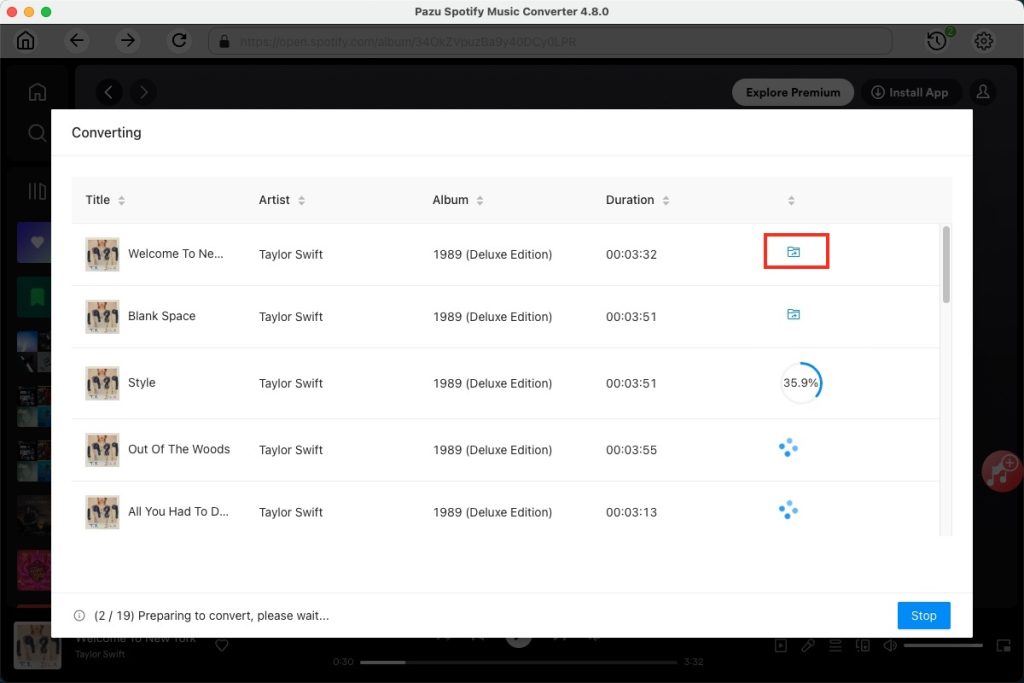Go forward using the toolbar forward arrow
The height and width of the screenshot is (683, 1024).
127,41
